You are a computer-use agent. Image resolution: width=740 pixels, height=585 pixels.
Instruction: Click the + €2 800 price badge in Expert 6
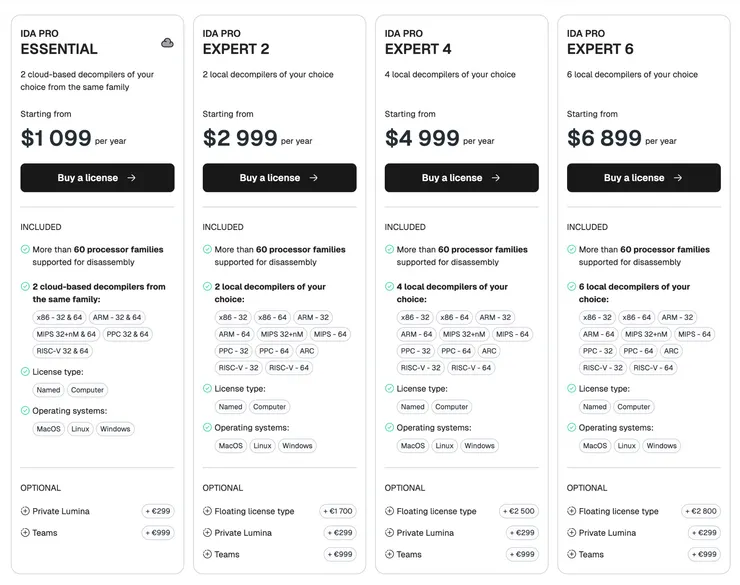(x=701, y=511)
